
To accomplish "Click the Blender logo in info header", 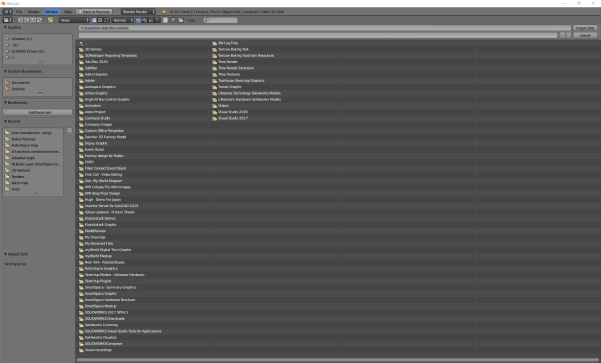I will (164, 11).
